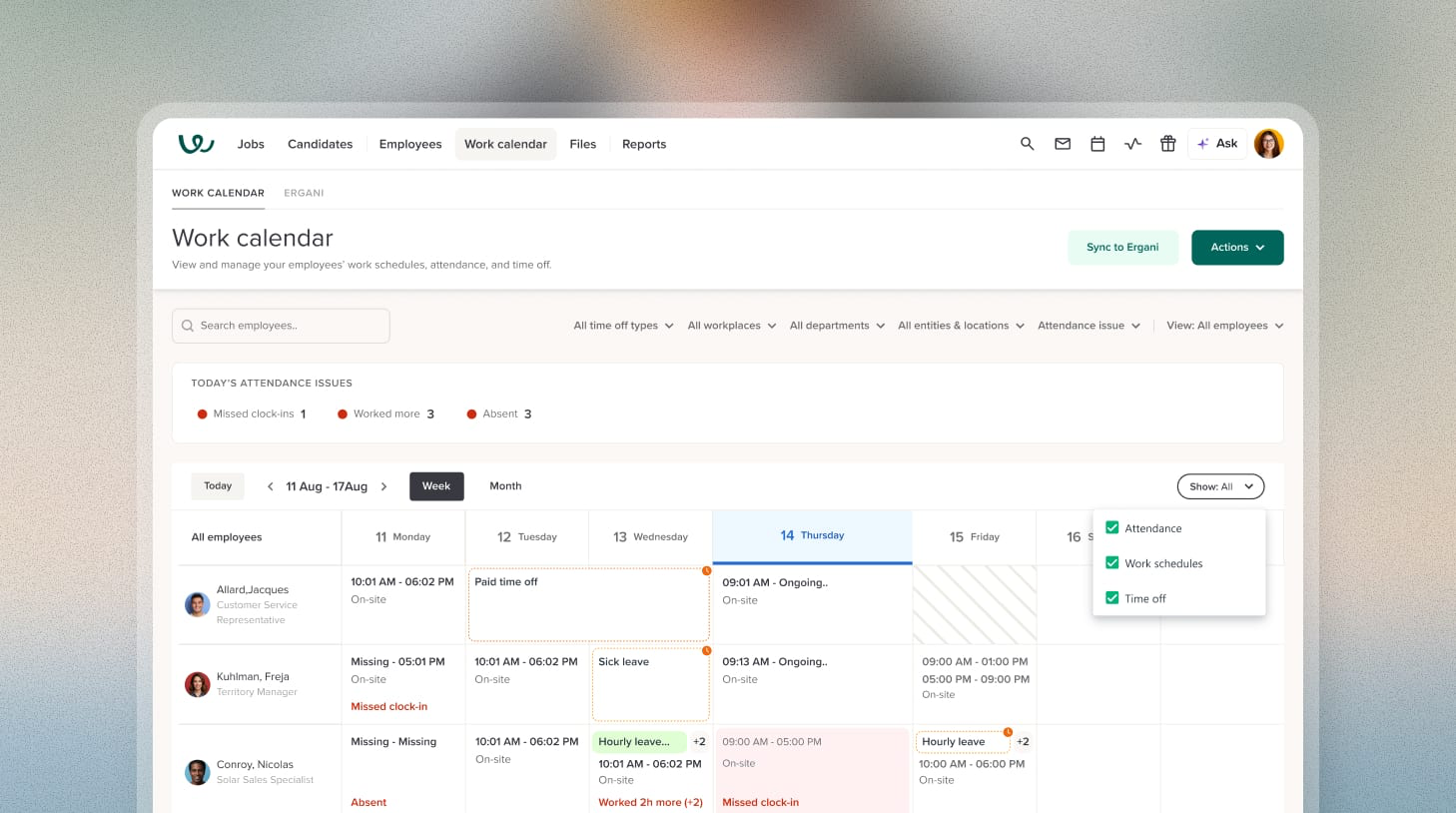Open the Employees menu item
1456x813 pixels.
coord(410,144)
